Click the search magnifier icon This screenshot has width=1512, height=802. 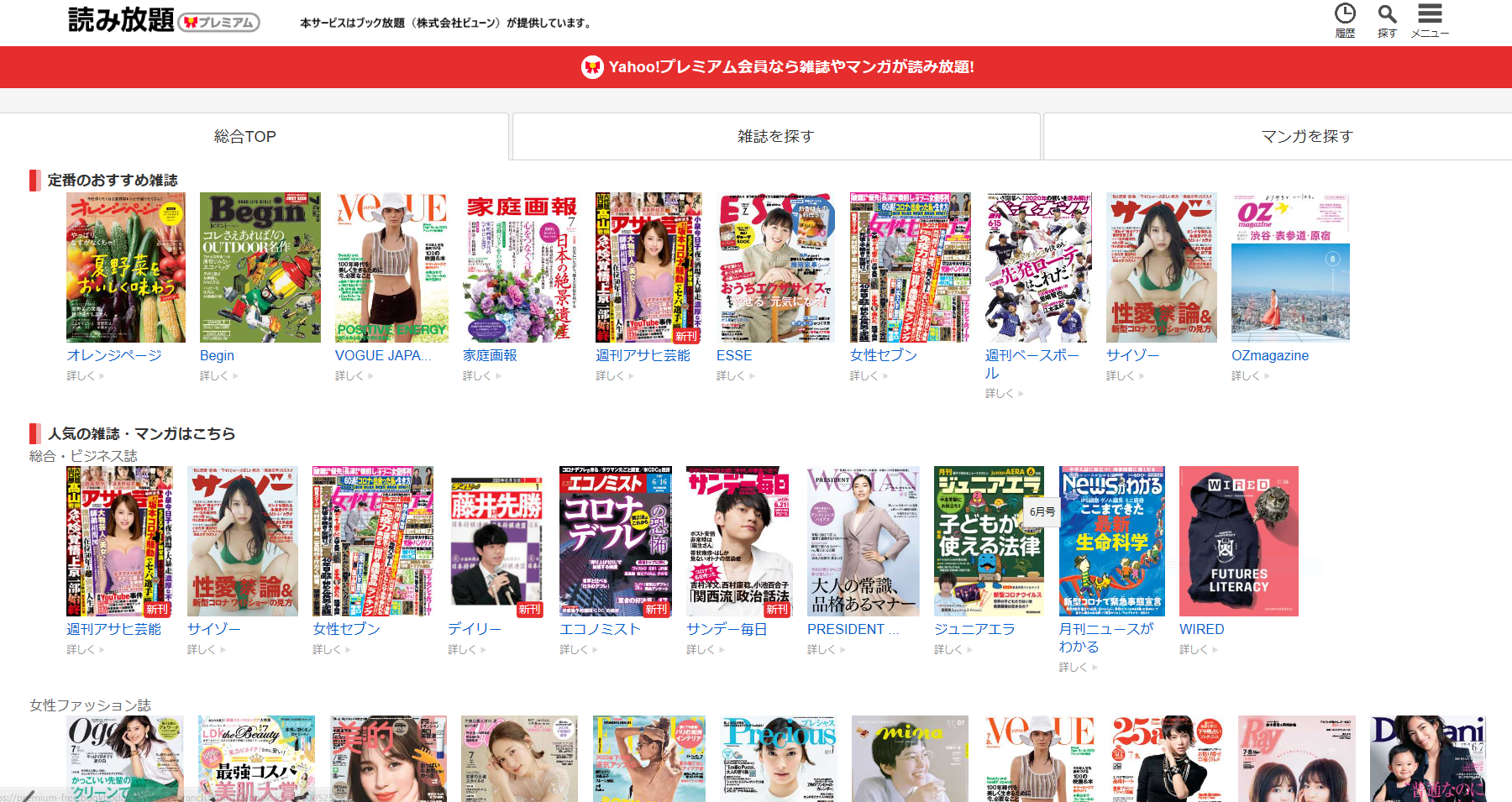(x=1387, y=15)
